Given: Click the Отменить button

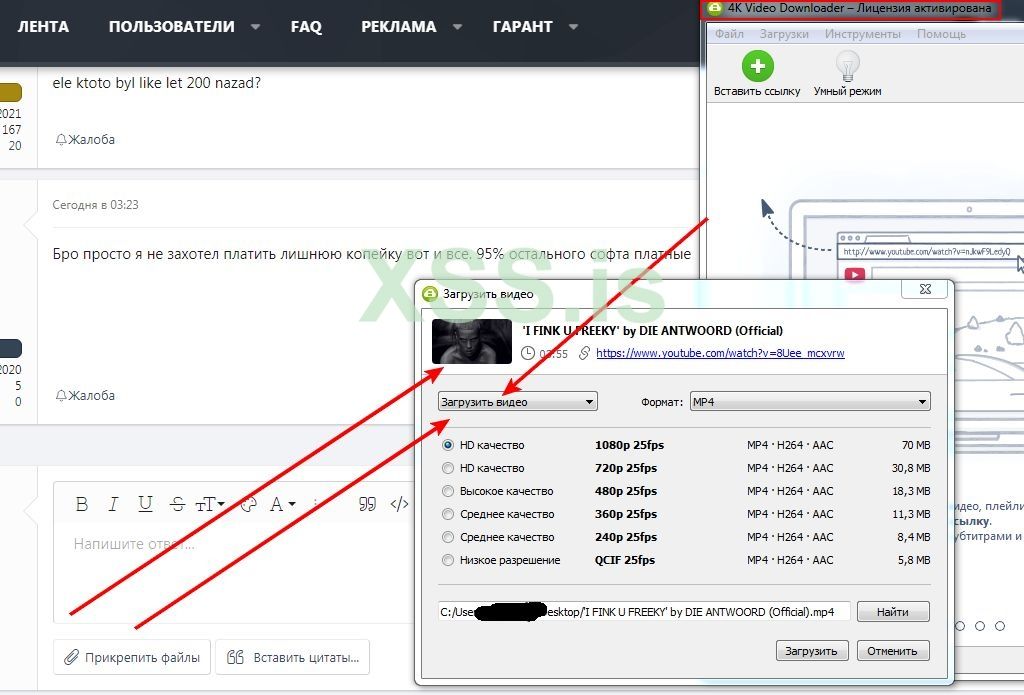Looking at the screenshot, I should click(893, 651).
